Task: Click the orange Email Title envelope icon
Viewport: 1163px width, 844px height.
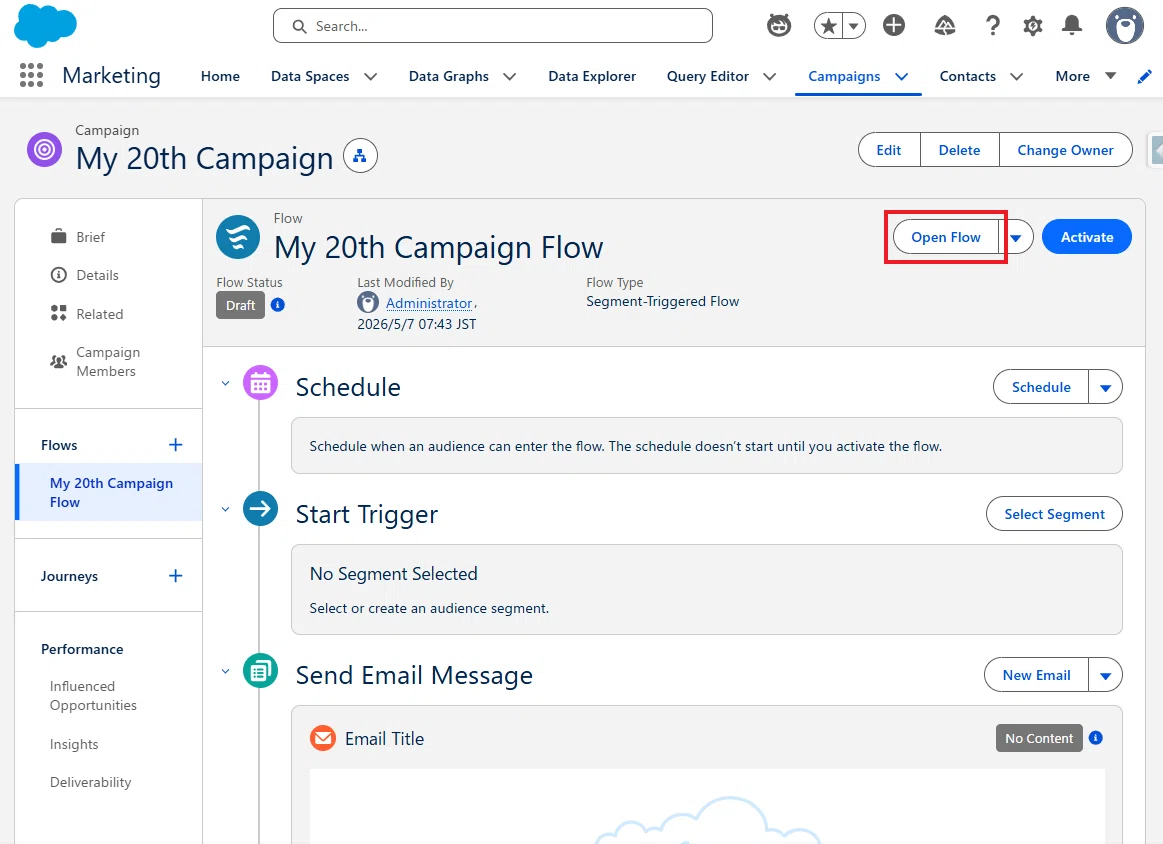Action: pyautogui.click(x=323, y=738)
